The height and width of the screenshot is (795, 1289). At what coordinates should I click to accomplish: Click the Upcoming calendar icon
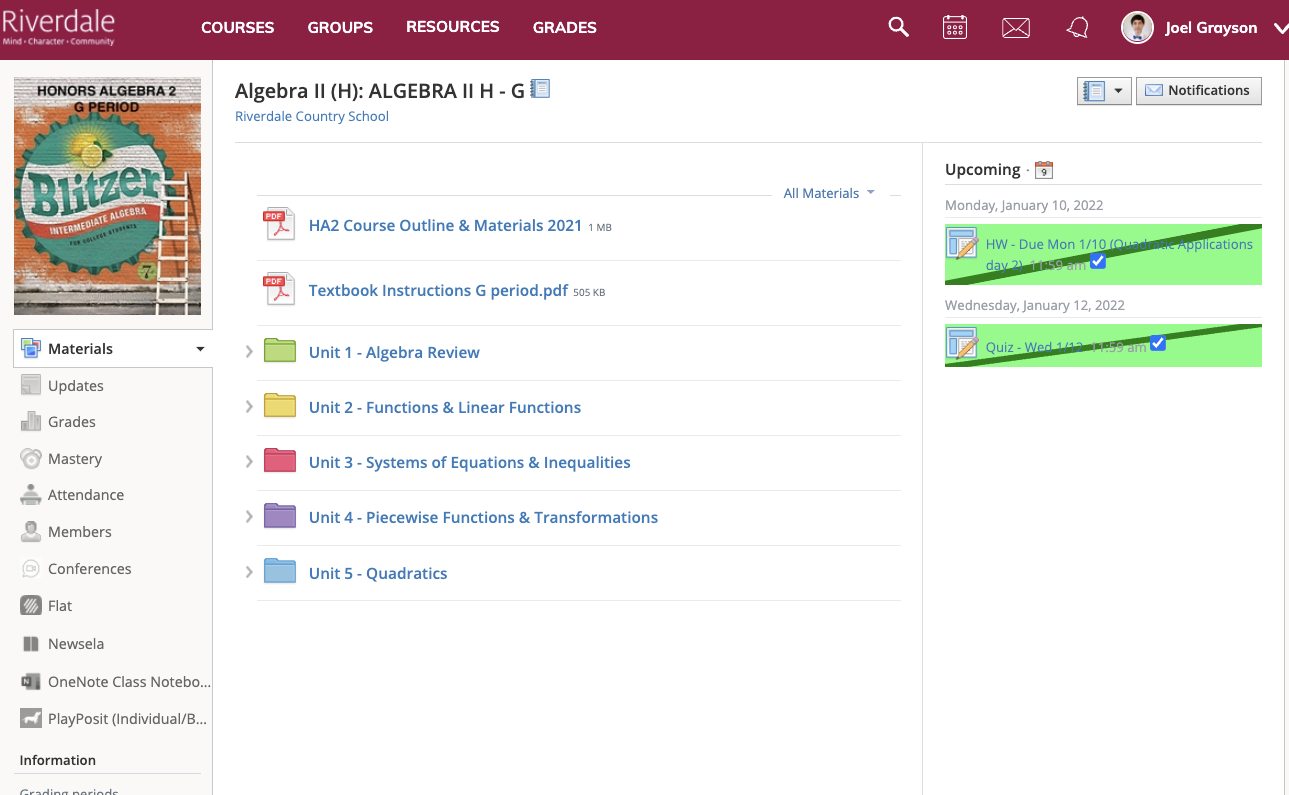[1043, 170]
